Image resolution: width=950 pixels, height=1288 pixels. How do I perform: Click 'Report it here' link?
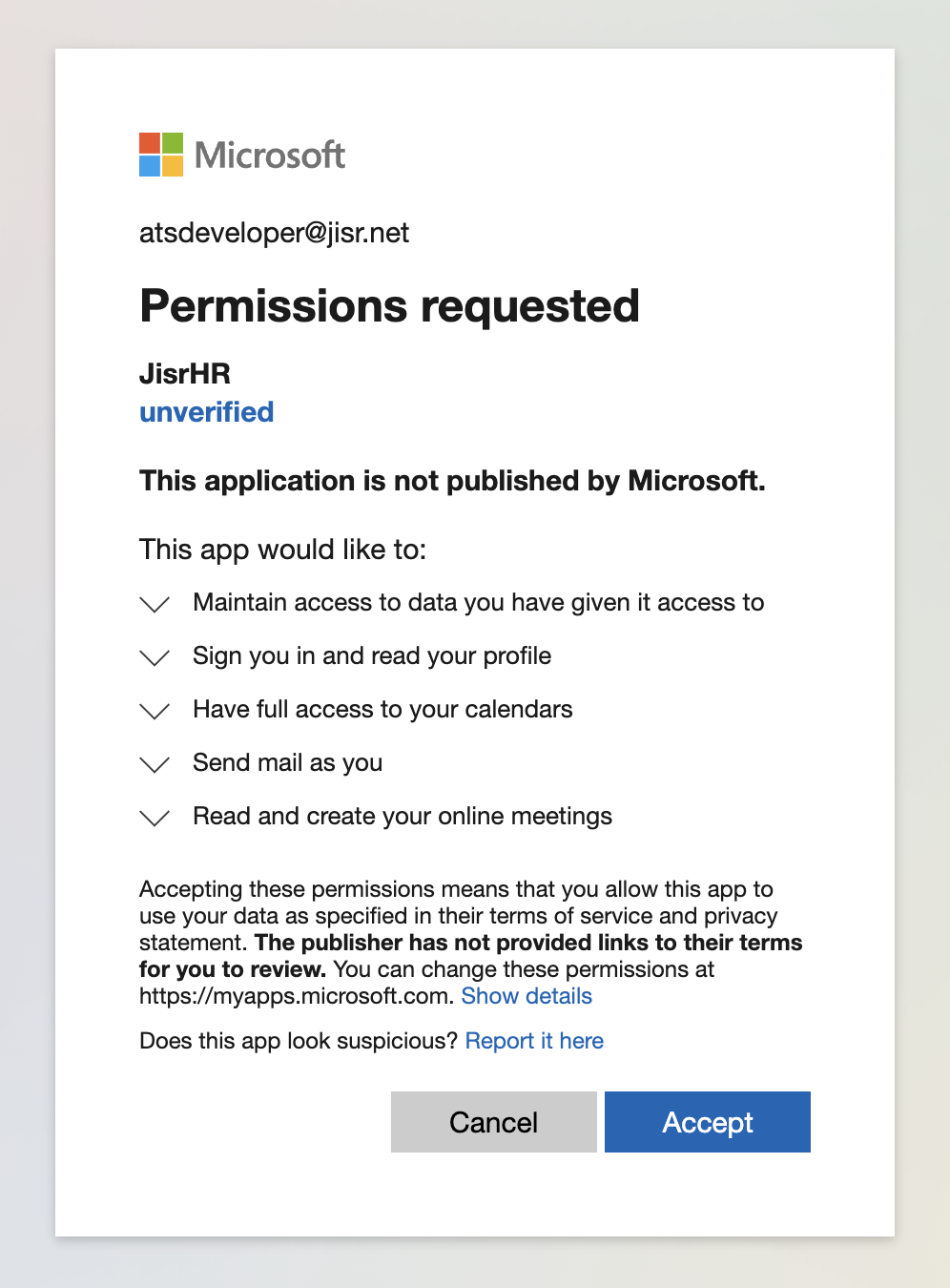[534, 1041]
